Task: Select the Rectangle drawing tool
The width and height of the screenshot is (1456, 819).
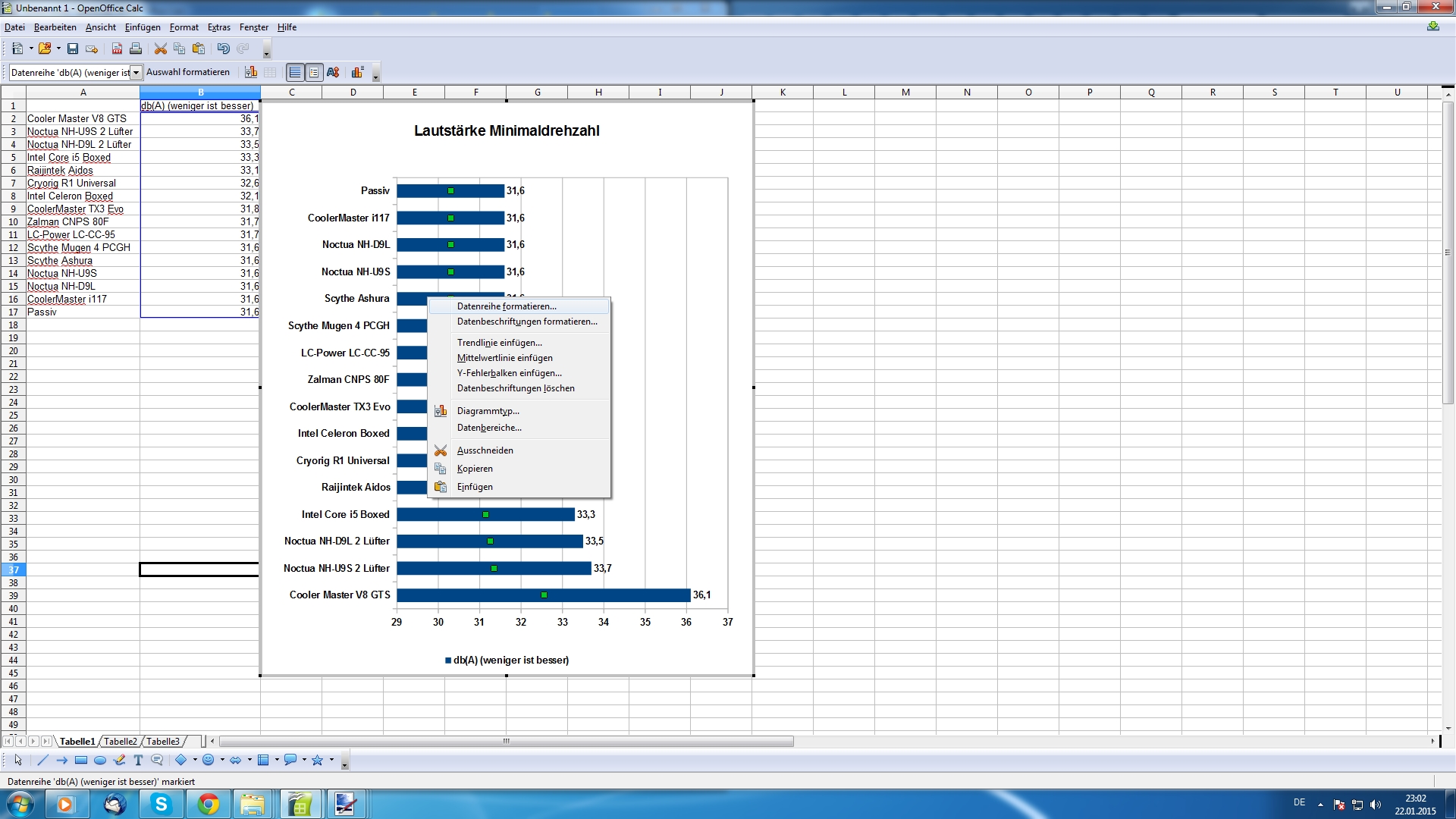Action: coord(81,760)
